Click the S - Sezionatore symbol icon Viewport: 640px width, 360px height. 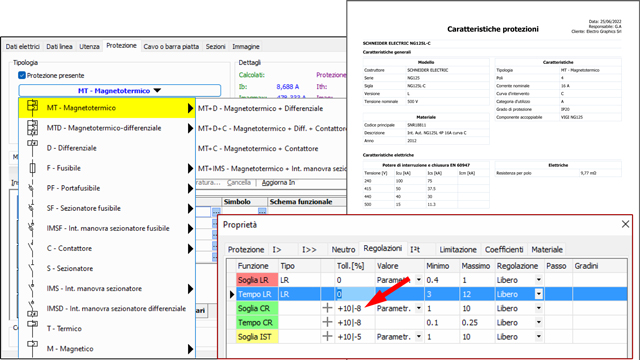click(x=32, y=268)
